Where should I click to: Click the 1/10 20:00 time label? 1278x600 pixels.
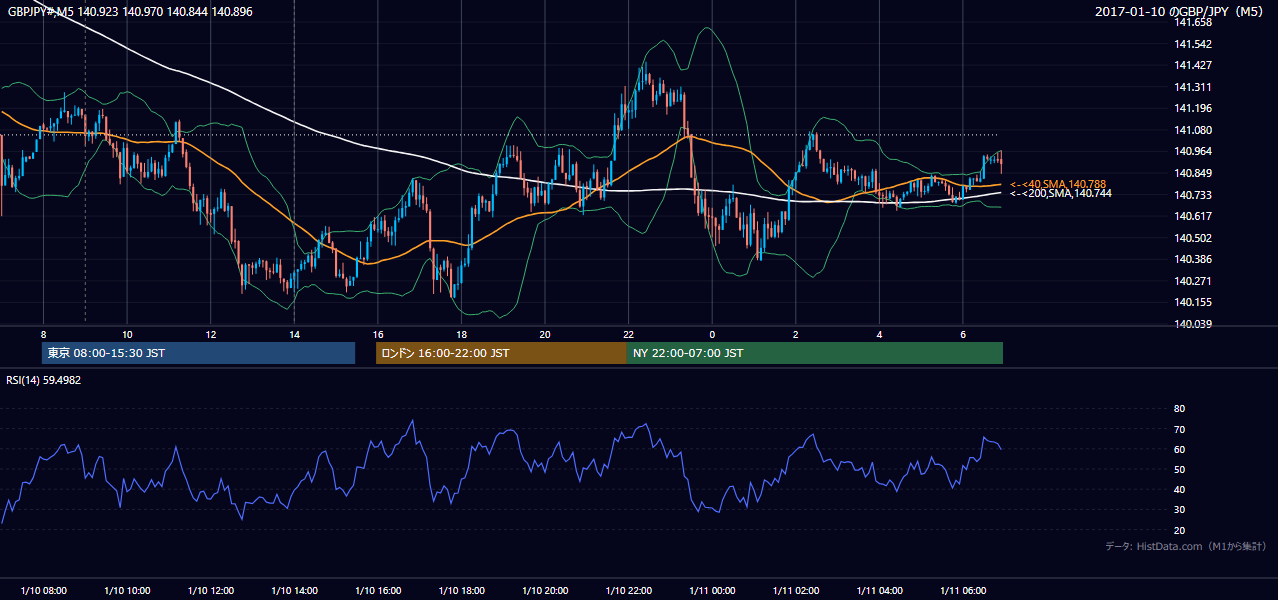tap(545, 591)
